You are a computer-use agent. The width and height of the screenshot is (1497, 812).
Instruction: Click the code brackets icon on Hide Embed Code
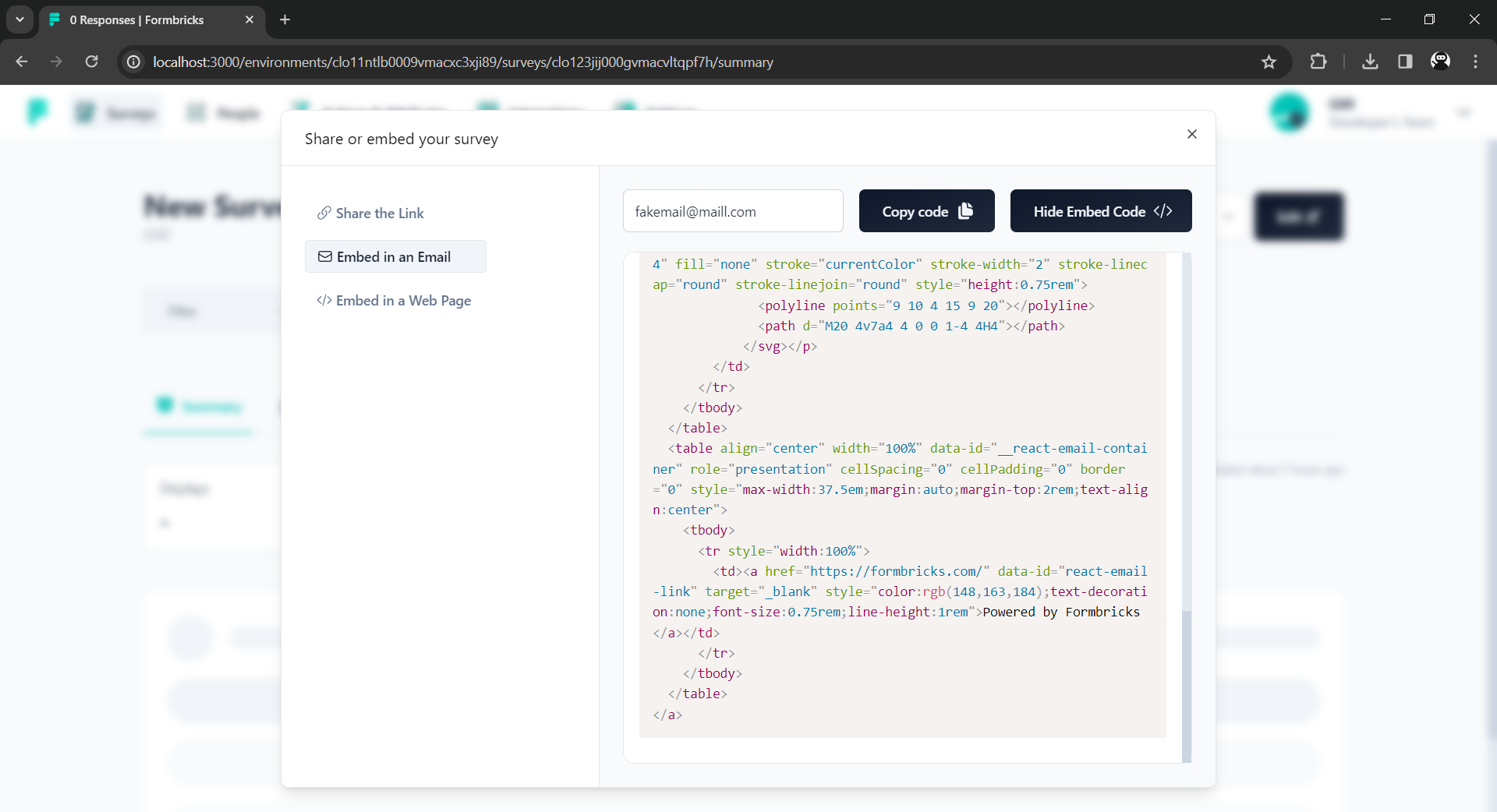[1163, 211]
